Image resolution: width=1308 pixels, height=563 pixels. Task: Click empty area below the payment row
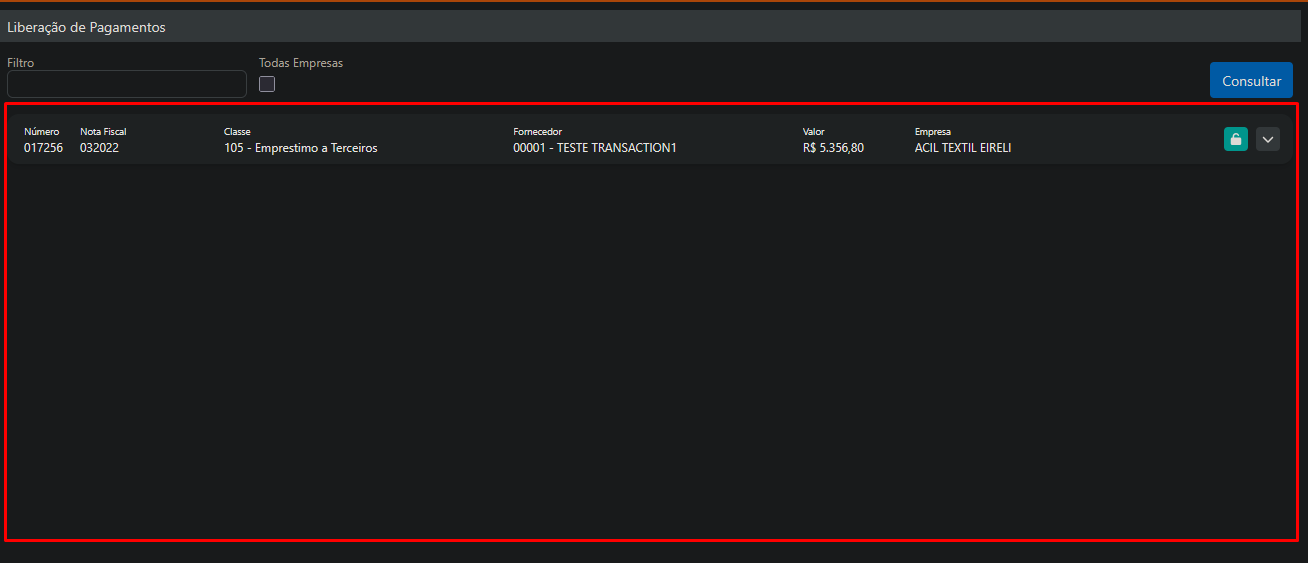pos(650,350)
